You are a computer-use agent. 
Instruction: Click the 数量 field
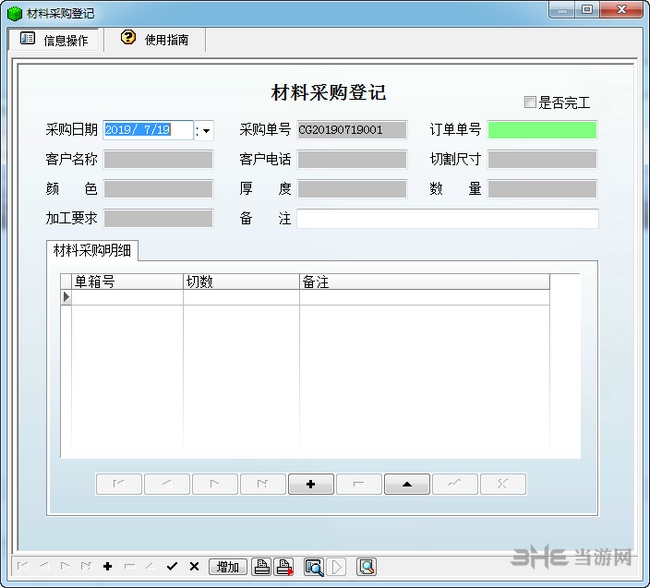click(x=542, y=189)
